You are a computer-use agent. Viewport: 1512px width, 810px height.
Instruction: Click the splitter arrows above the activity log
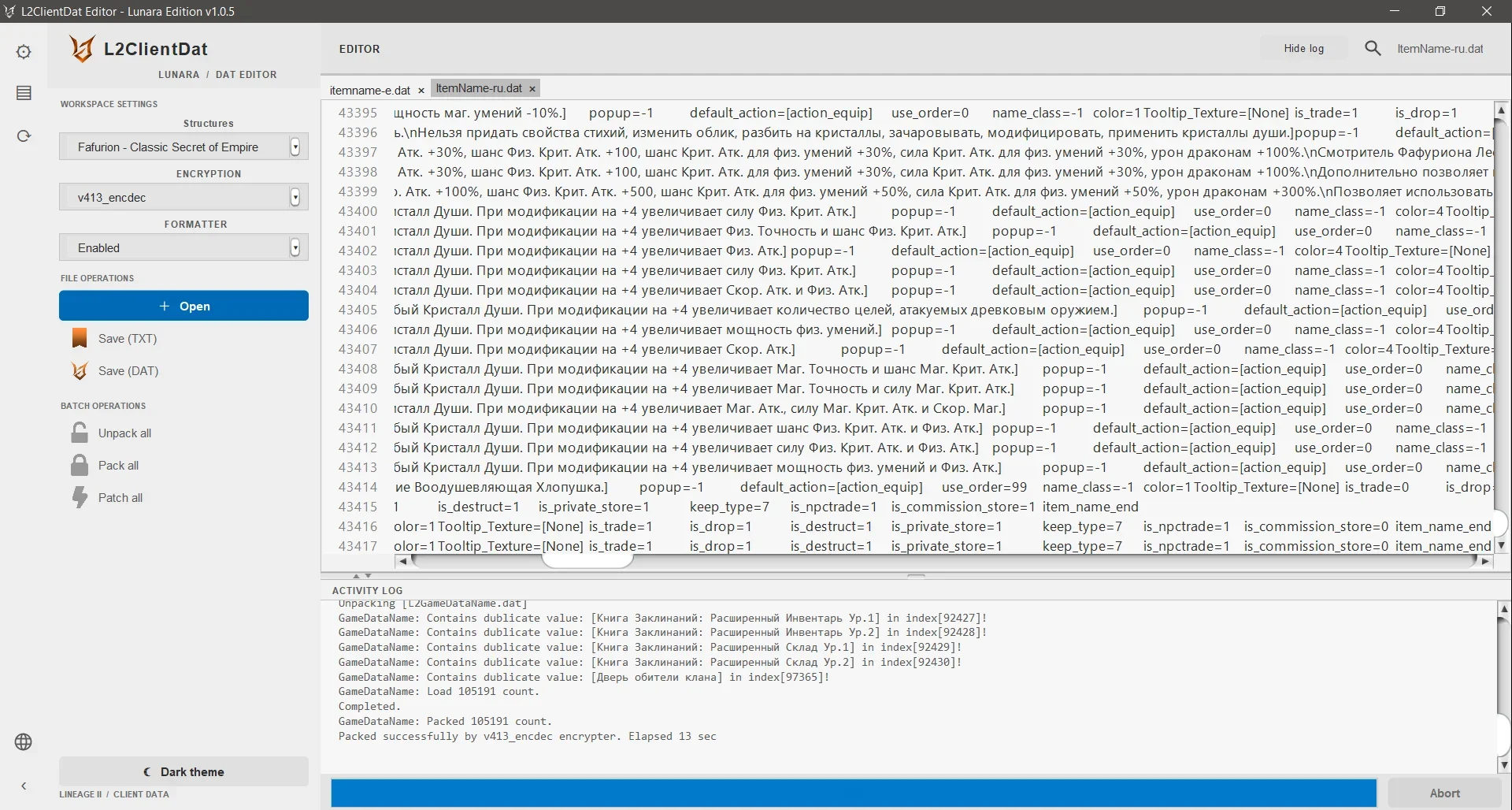click(362, 576)
